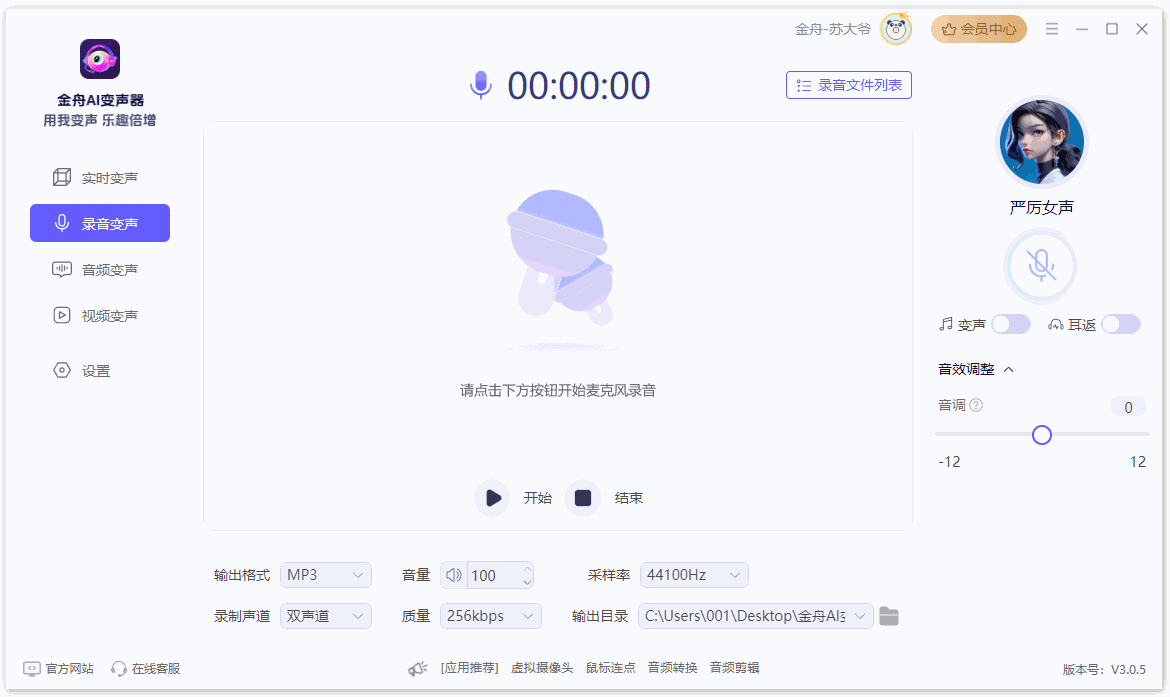1170x697 pixels.
Task: Click the panda user avatar icon
Action: click(x=896, y=30)
